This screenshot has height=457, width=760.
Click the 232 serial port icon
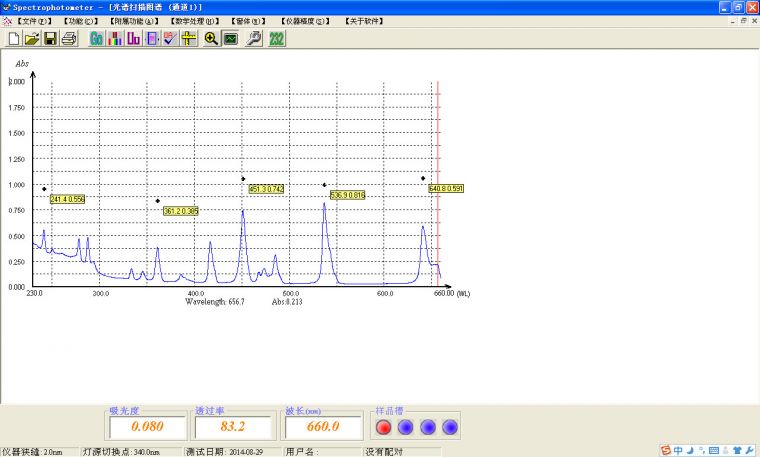[277, 39]
